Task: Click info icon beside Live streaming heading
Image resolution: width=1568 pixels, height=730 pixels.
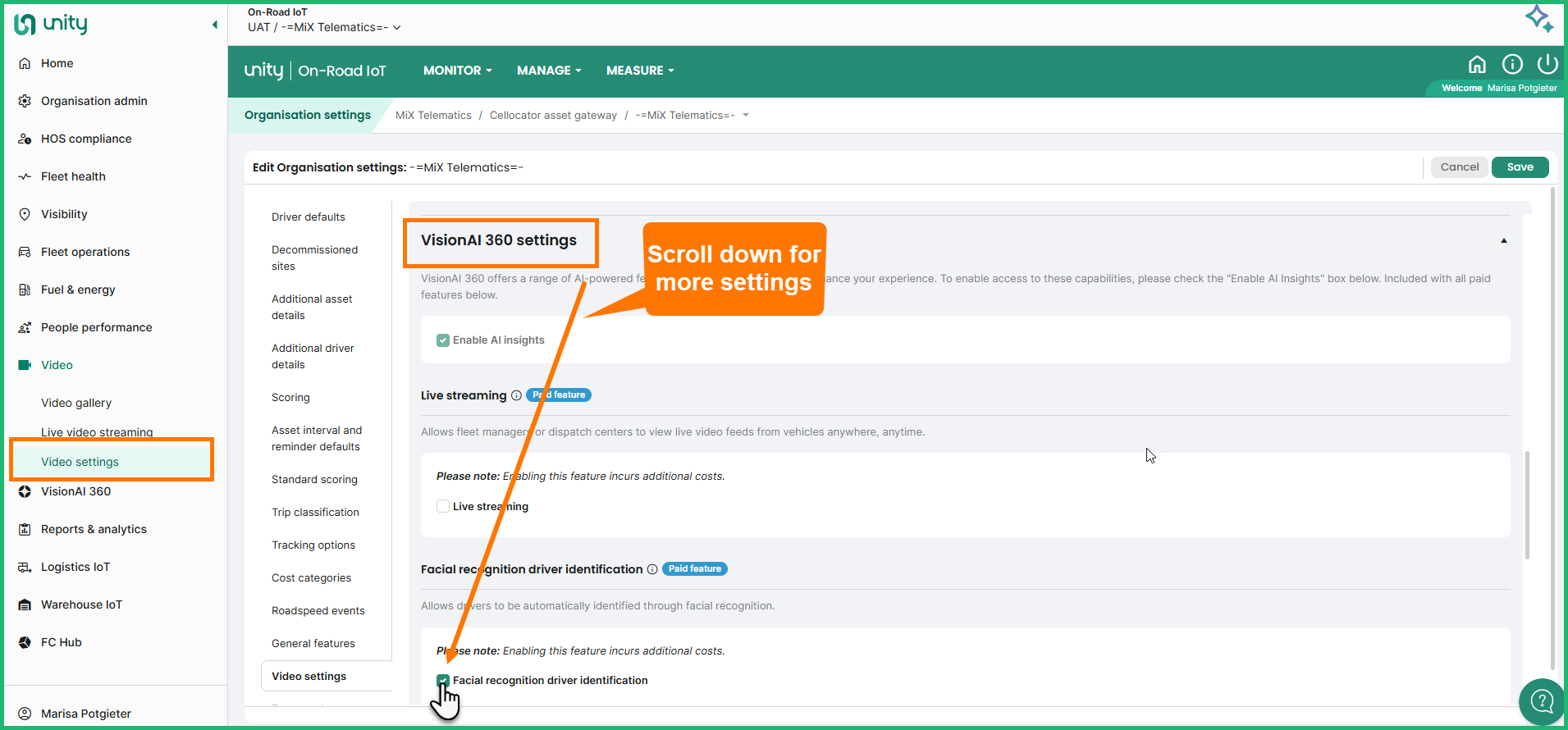Action: pos(516,395)
